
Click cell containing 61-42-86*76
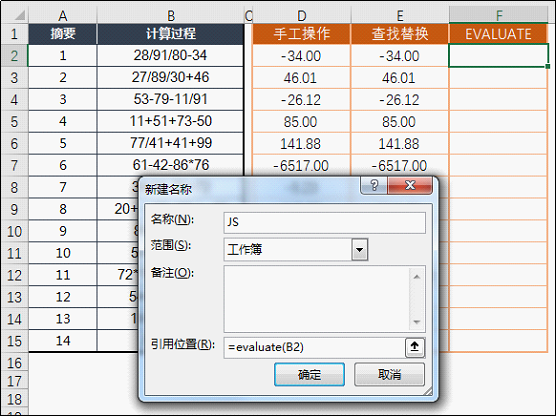pyautogui.click(x=170, y=165)
